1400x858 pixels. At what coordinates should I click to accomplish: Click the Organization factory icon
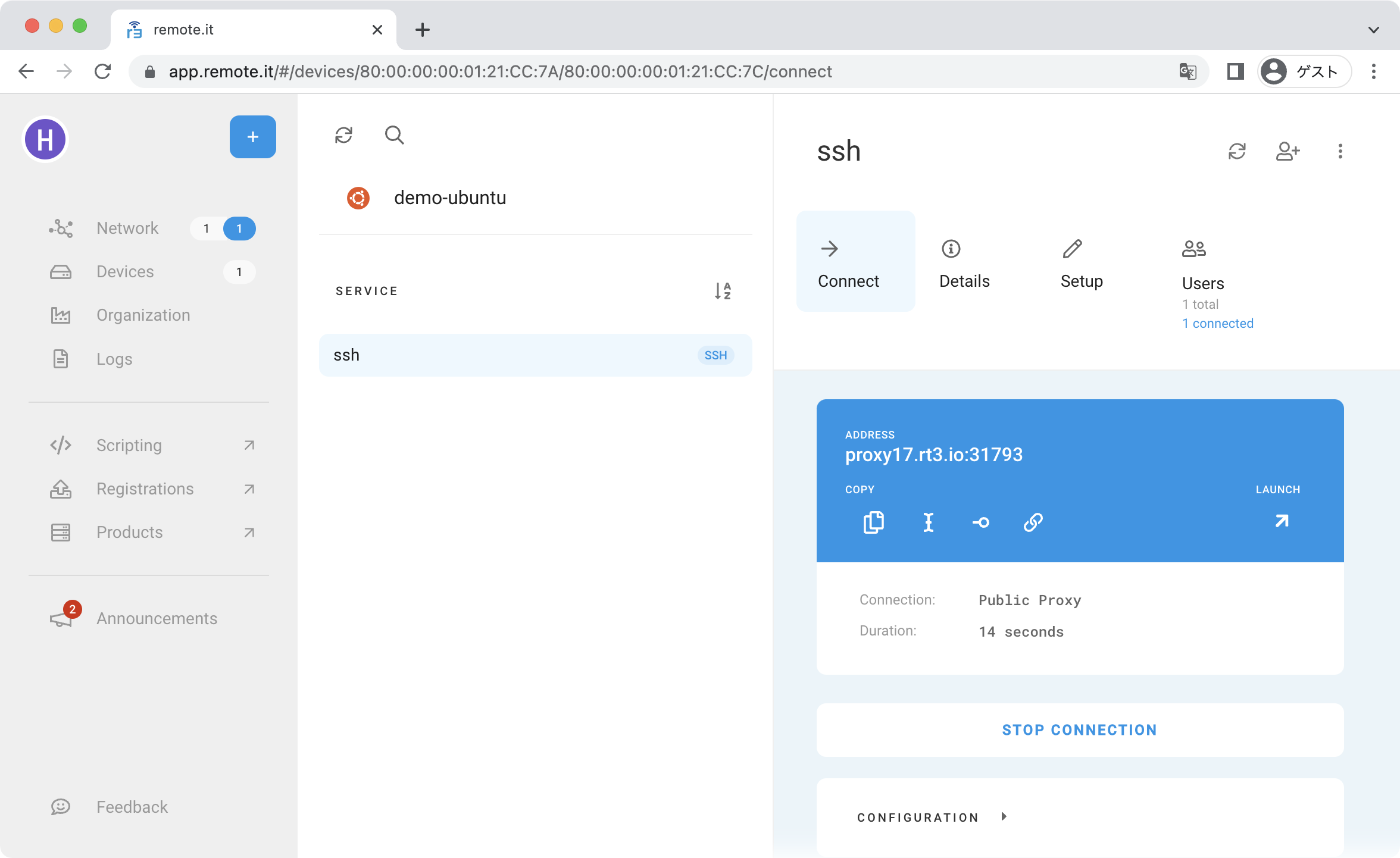point(61,315)
